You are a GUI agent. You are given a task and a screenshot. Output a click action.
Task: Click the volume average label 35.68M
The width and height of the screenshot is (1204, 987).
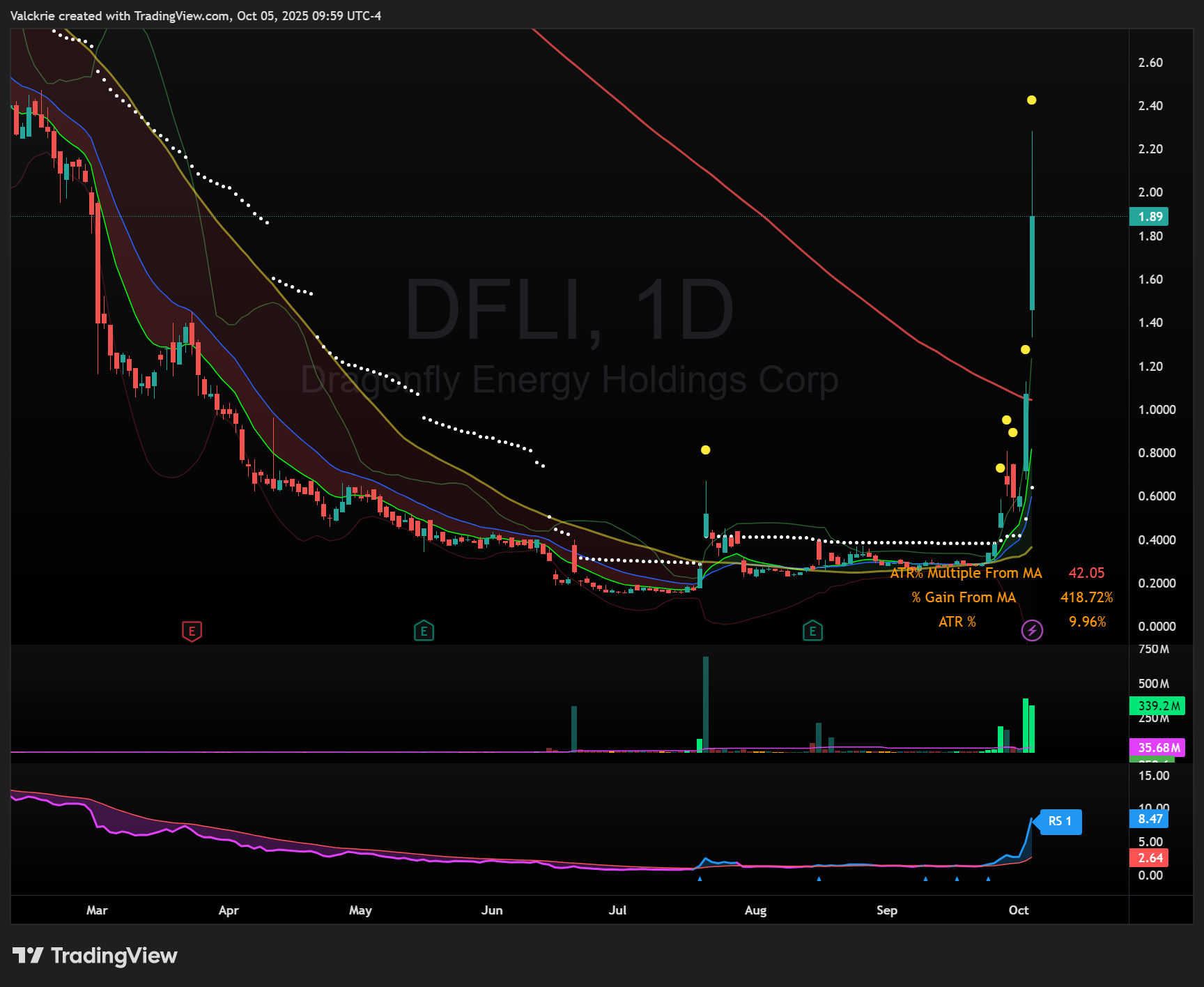(x=1157, y=748)
